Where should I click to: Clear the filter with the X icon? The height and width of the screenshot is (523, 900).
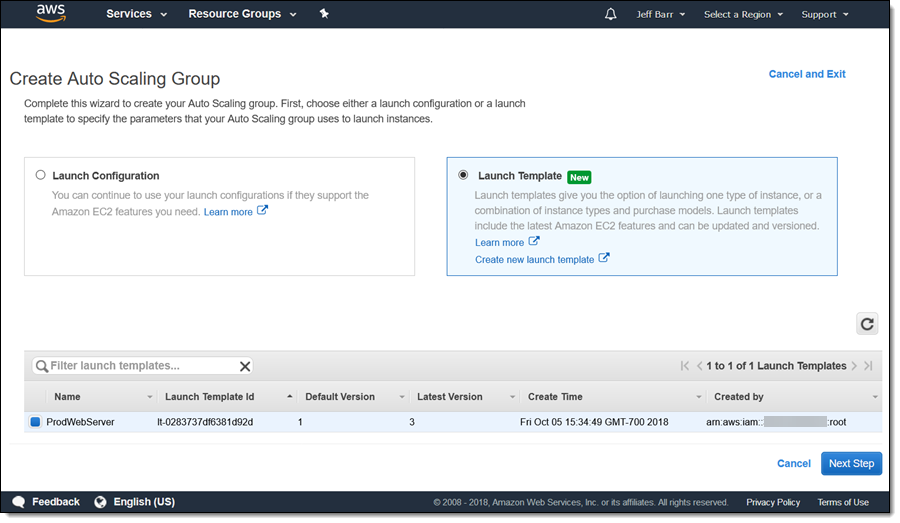coord(245,366)
